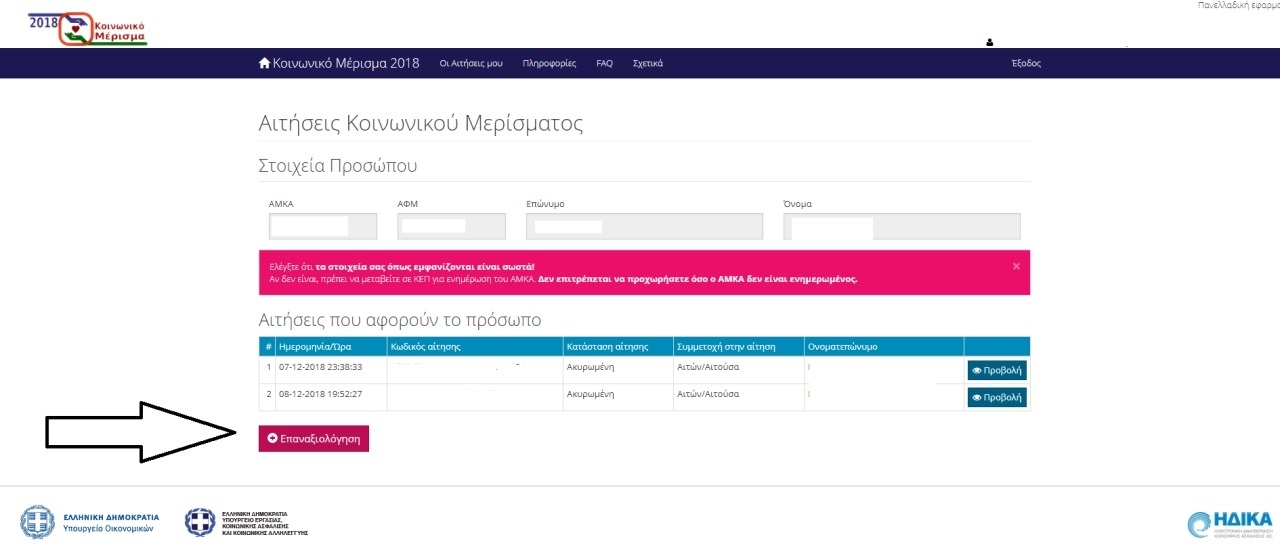Click the Υπουργείο Οικονομικών footer logo
The image size is (1280, 558).
(x=90, y=522)
